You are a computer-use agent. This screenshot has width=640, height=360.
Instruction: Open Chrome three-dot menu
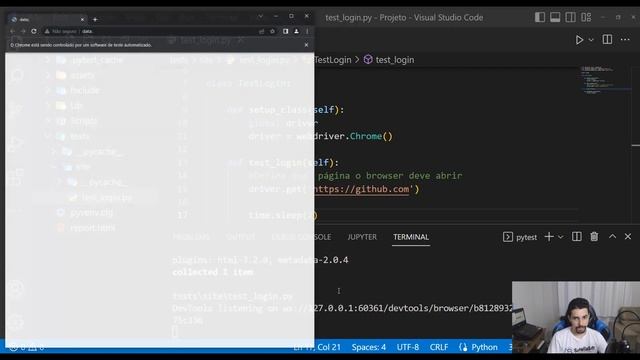tap(307, 31)
